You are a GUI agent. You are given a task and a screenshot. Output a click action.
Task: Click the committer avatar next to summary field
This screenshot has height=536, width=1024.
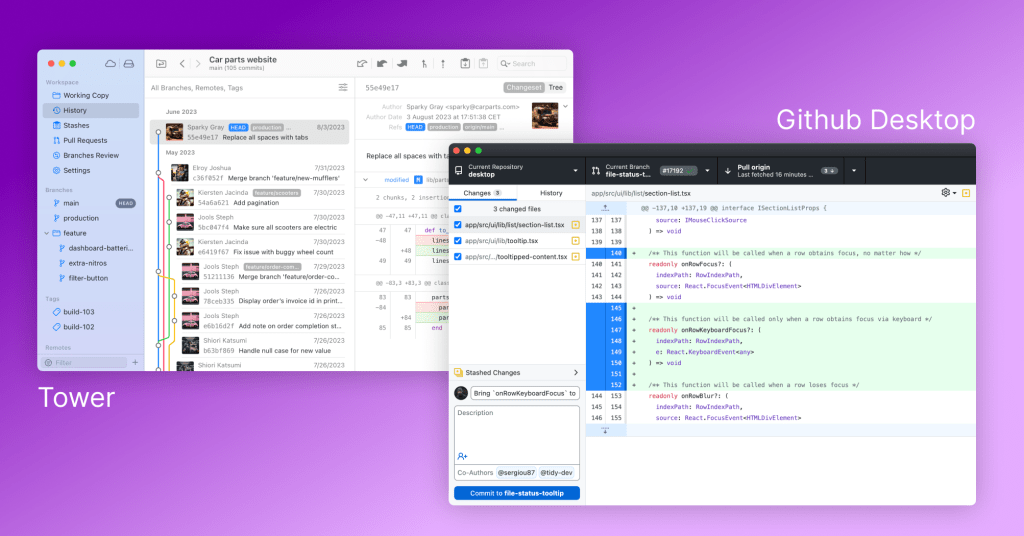(460, 393)
